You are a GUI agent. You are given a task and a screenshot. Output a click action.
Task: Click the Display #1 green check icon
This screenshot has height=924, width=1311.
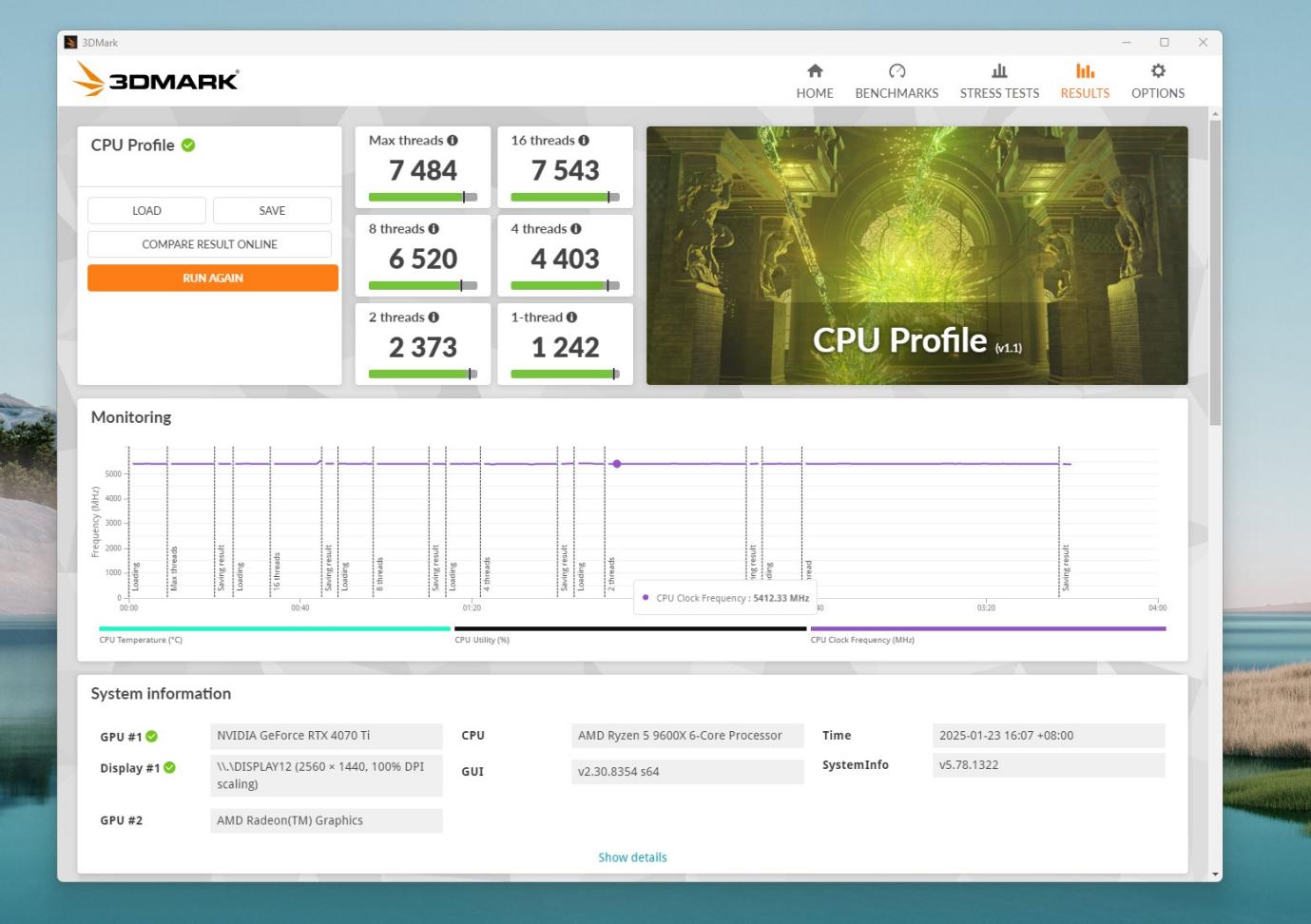coord(169,767)
